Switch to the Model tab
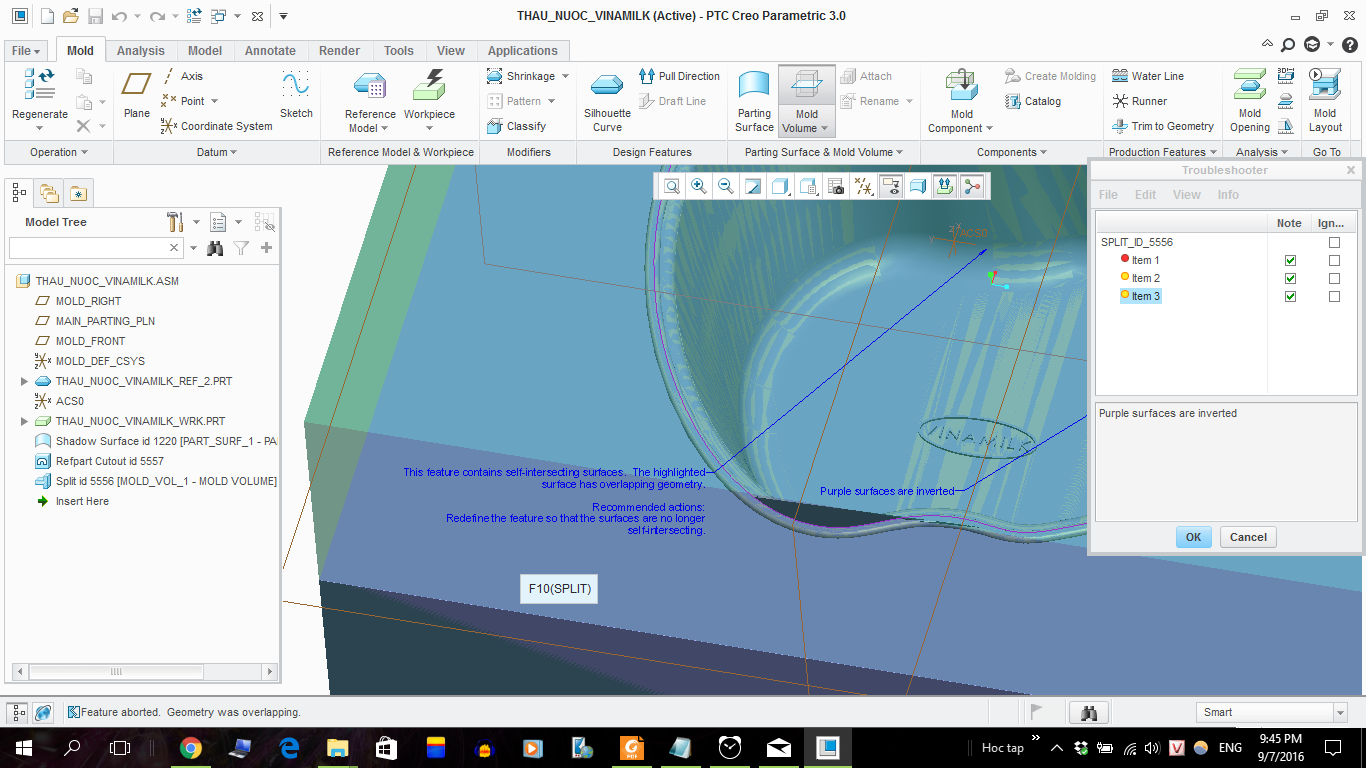 click(x=205, y=50)
